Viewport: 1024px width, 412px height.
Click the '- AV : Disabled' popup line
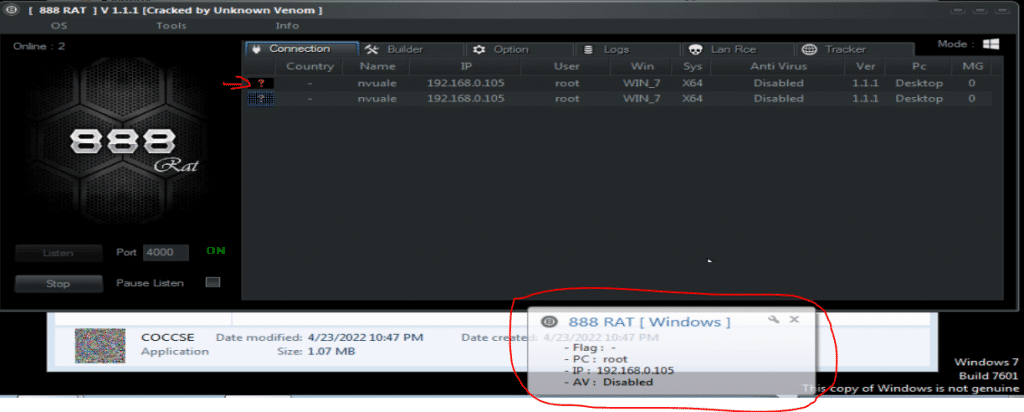pyautogui.click(x=608, y=382)
